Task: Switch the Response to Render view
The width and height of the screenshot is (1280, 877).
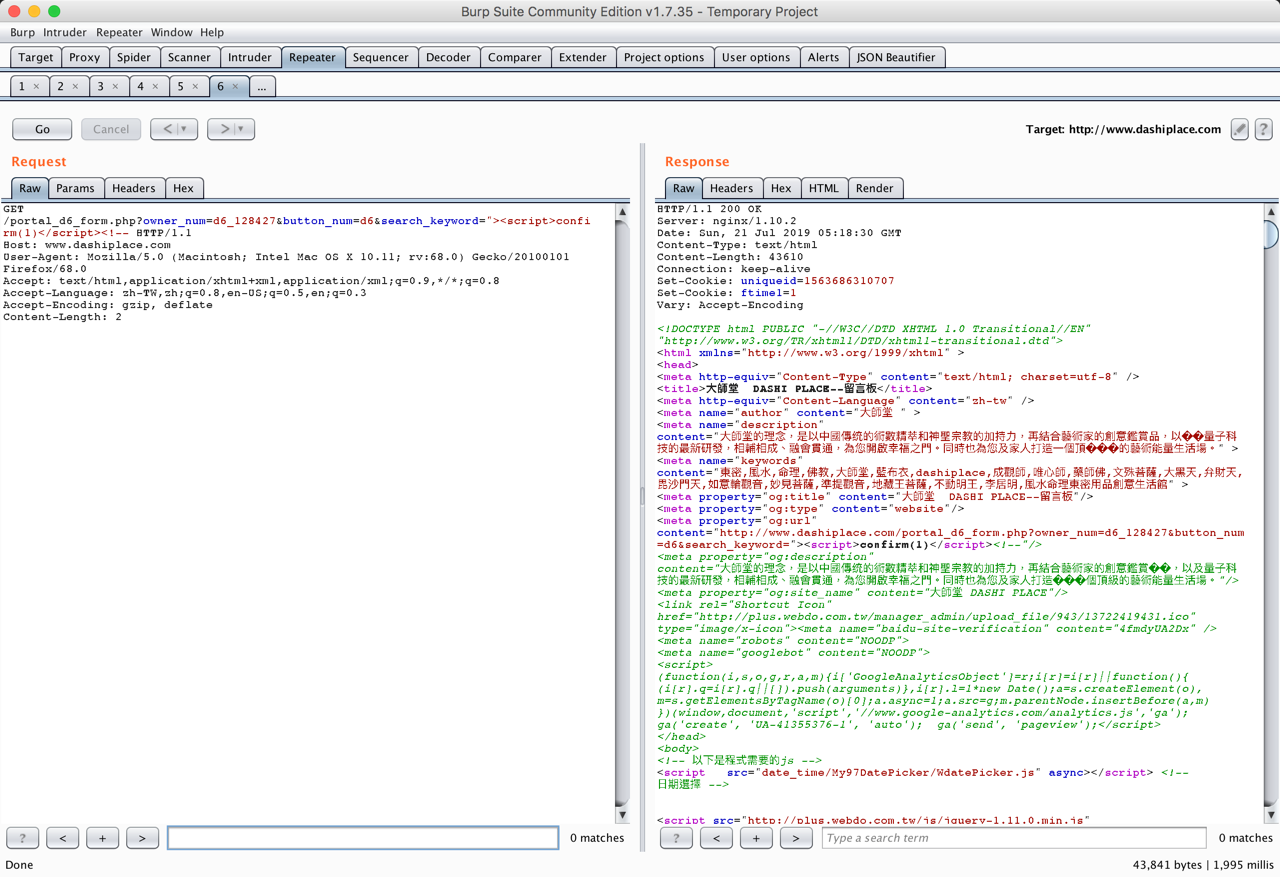Action: coord(875,188)
